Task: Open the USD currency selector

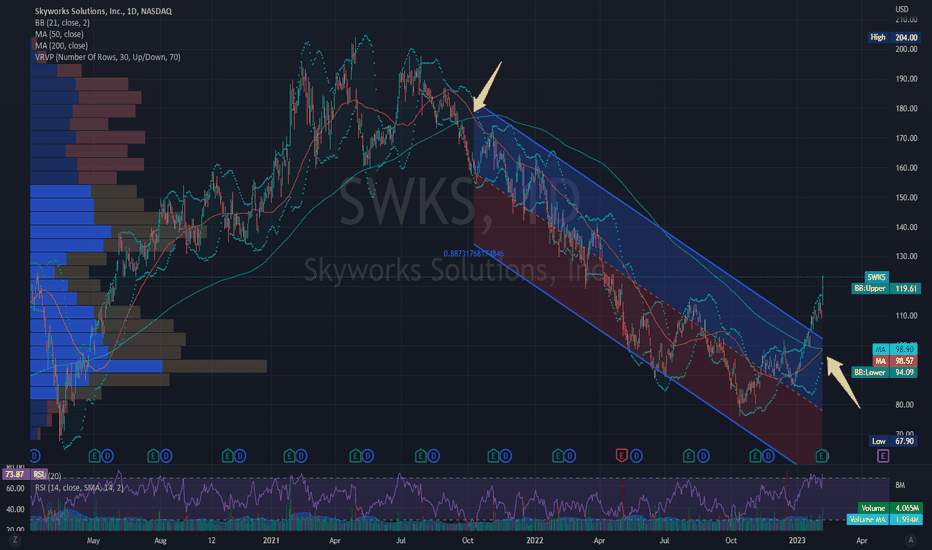Action: (902, 9)
